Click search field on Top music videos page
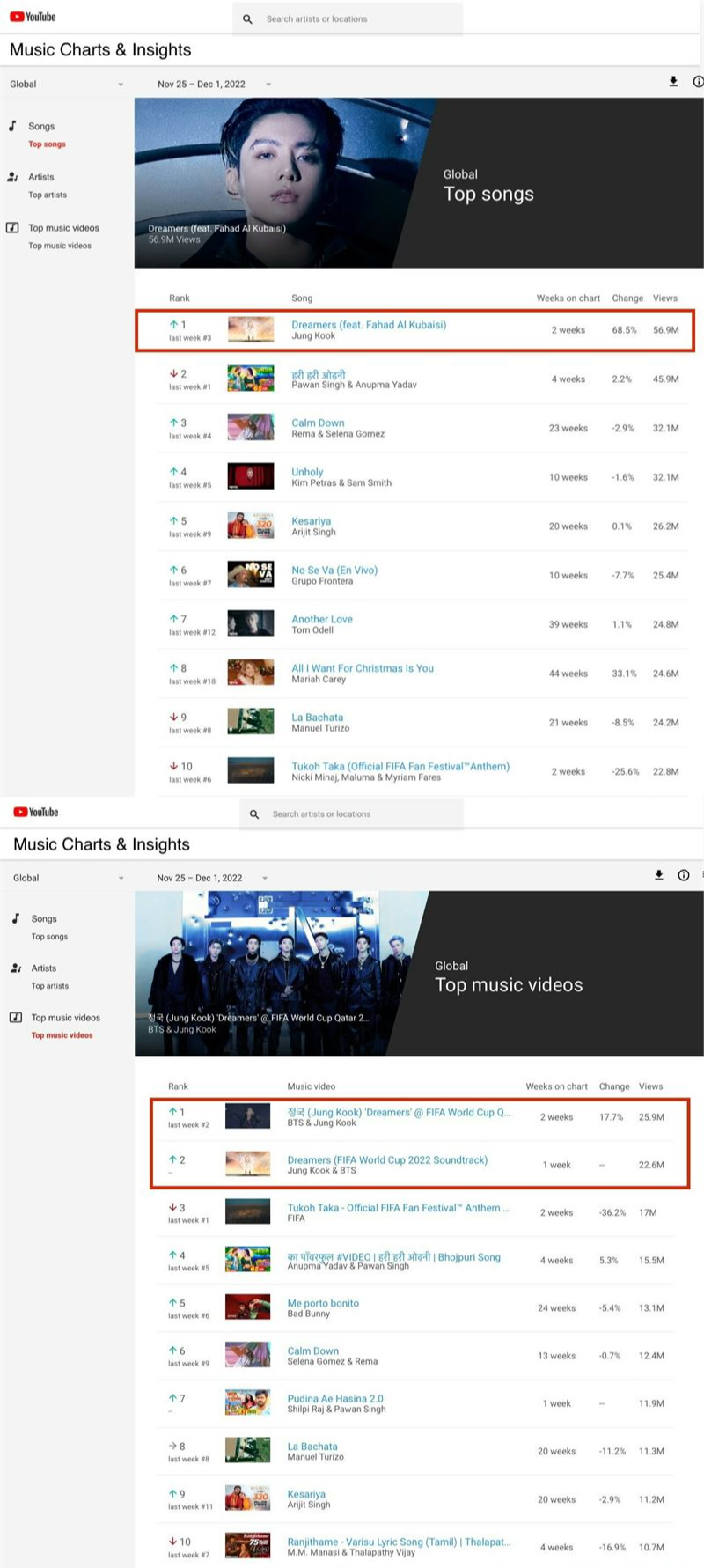Viewport: 704px width, 1568px height. pyautogui.click(x=352, y=814)
